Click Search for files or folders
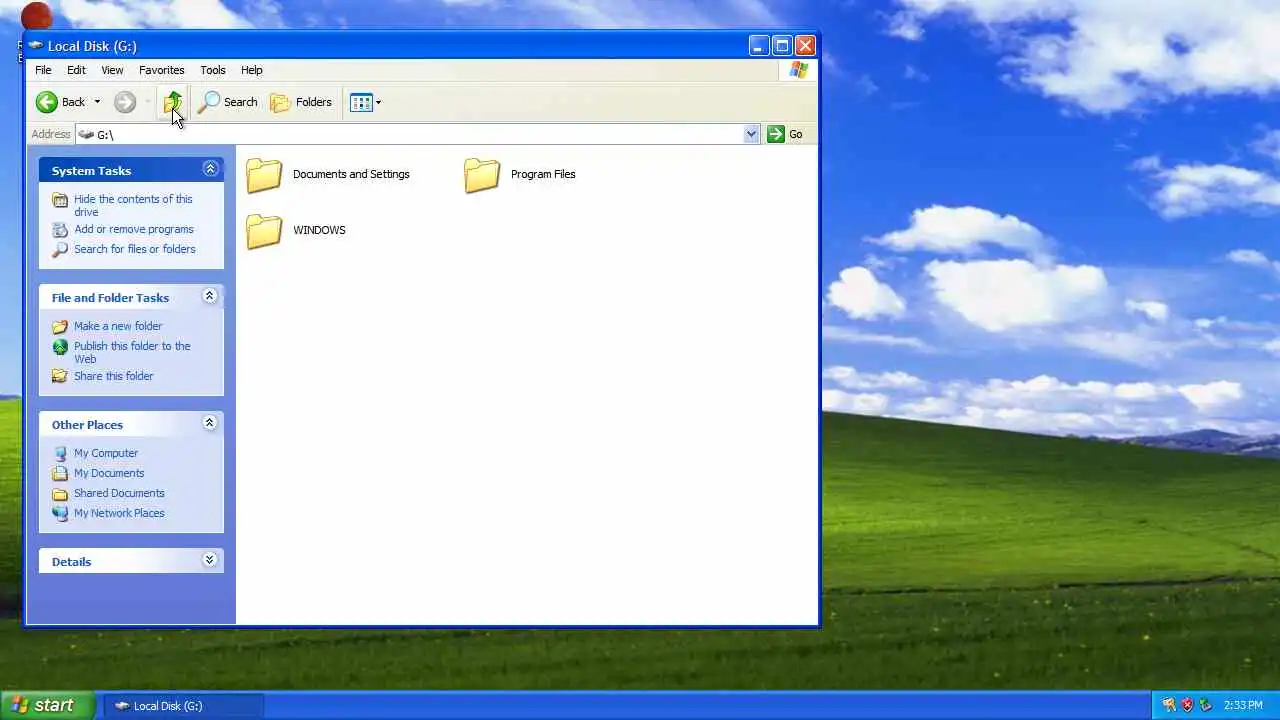 [135, 249]
